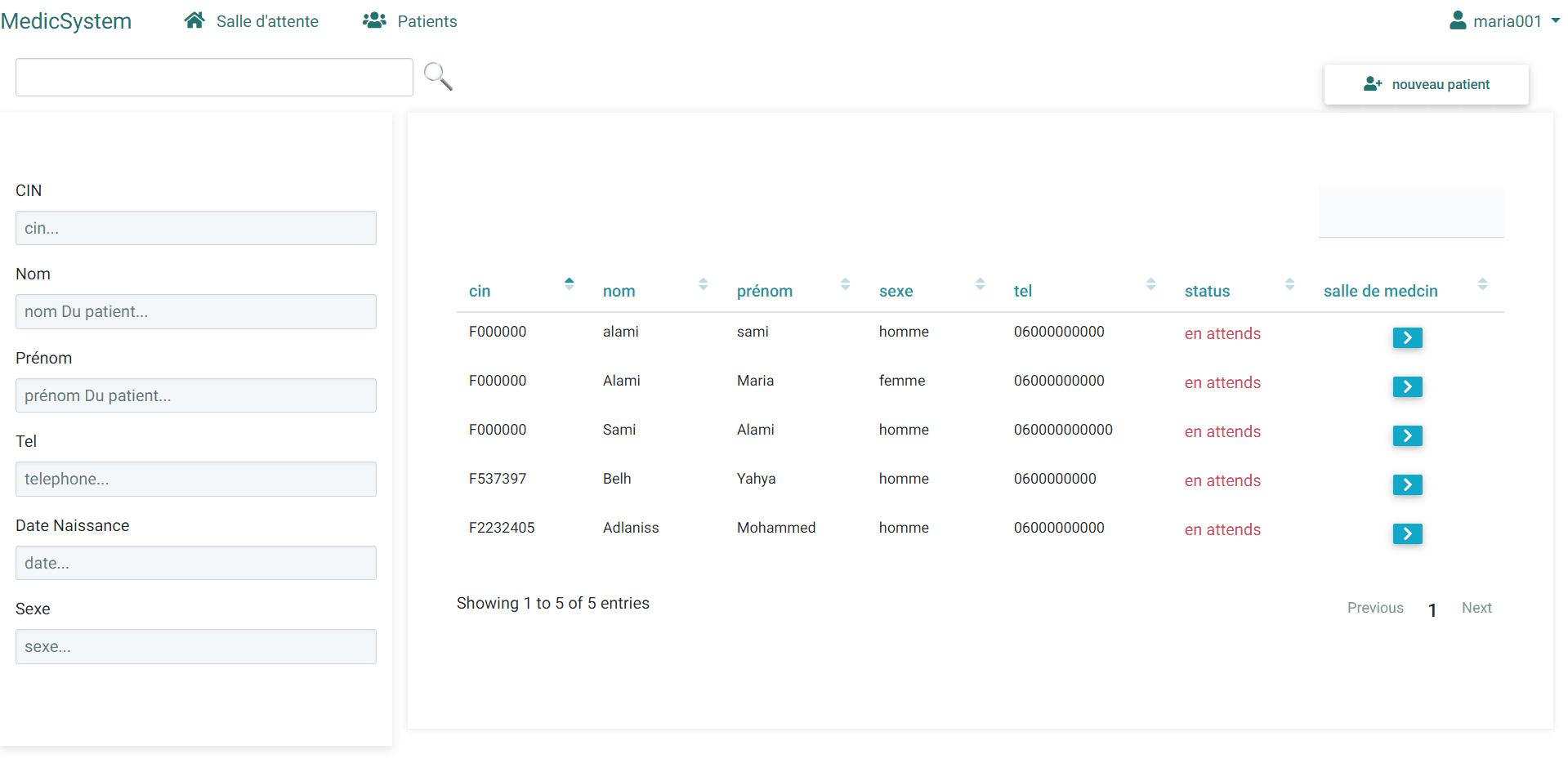Screen dimensions: 1568x781
Task: Sort the table by status arrows
Action: [1289, 284]
